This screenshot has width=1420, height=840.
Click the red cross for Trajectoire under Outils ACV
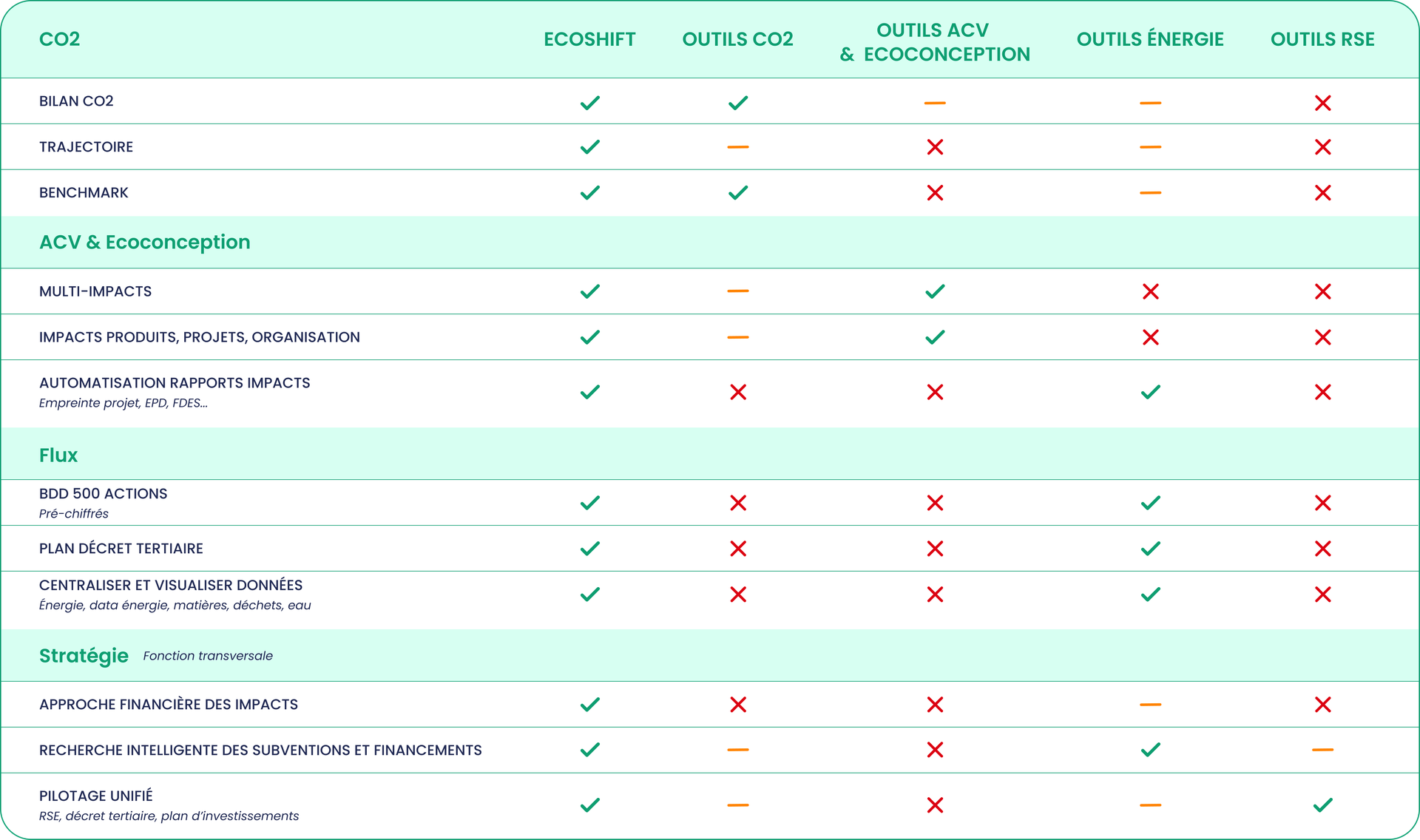point(935,147)
